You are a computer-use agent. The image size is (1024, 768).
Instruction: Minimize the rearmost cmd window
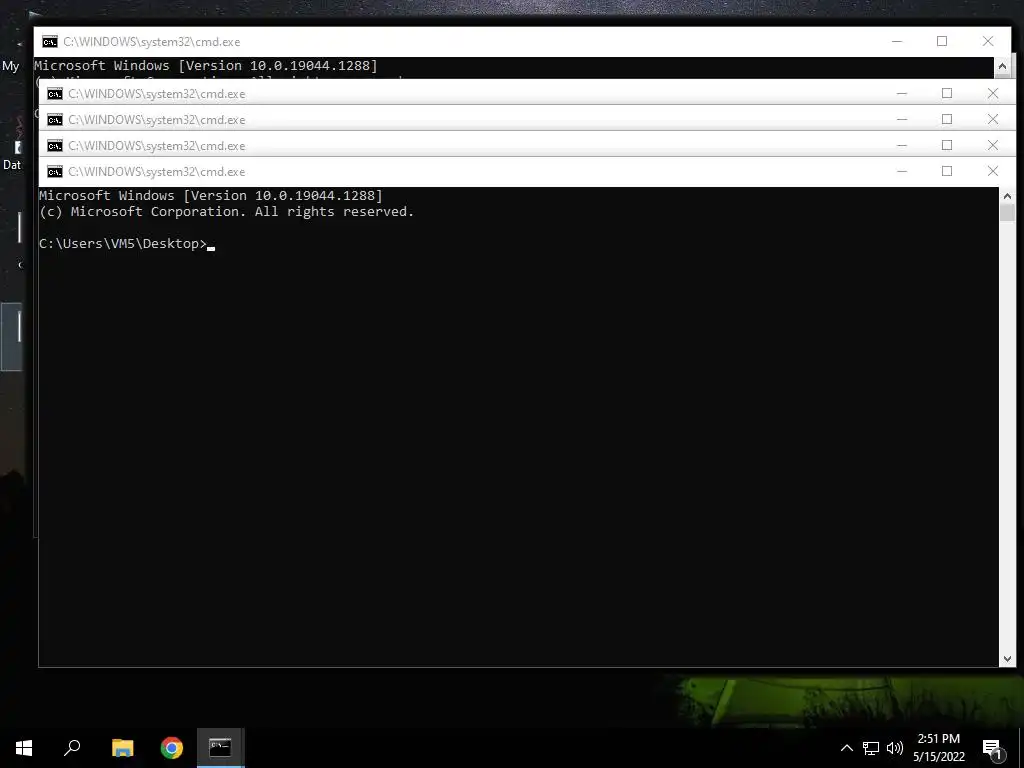point(897,41)
